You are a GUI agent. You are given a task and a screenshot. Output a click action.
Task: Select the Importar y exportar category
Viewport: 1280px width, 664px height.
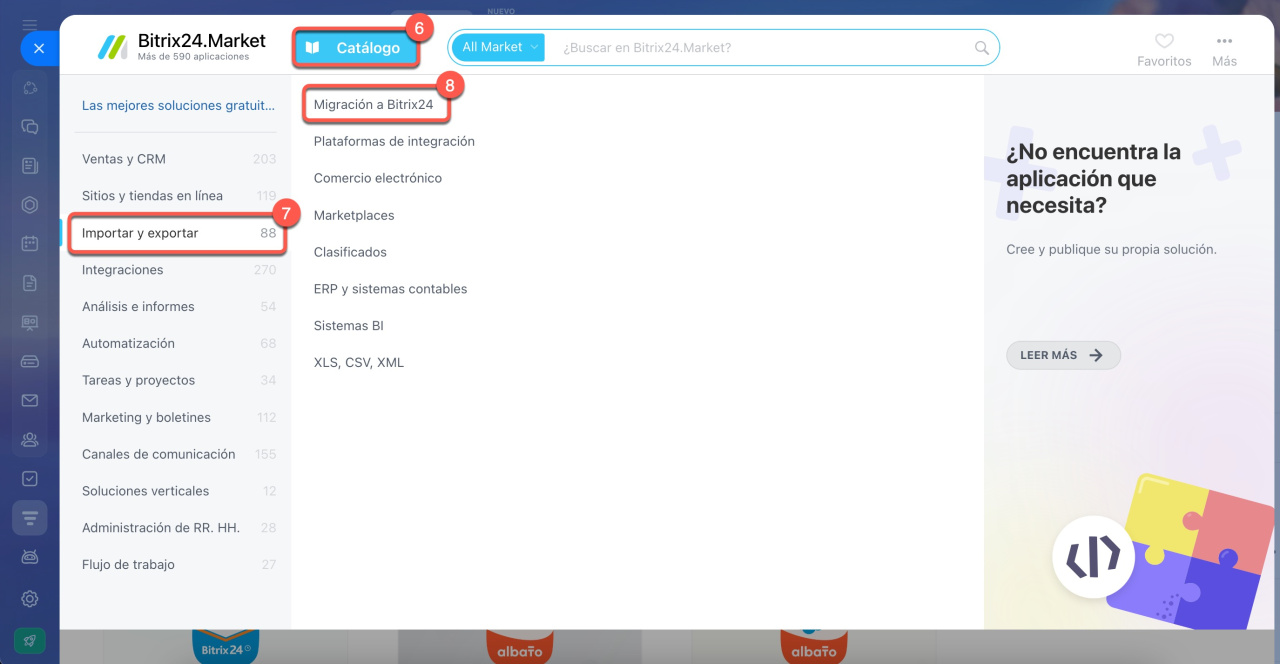pyautogui.click(x=178, y=233)
